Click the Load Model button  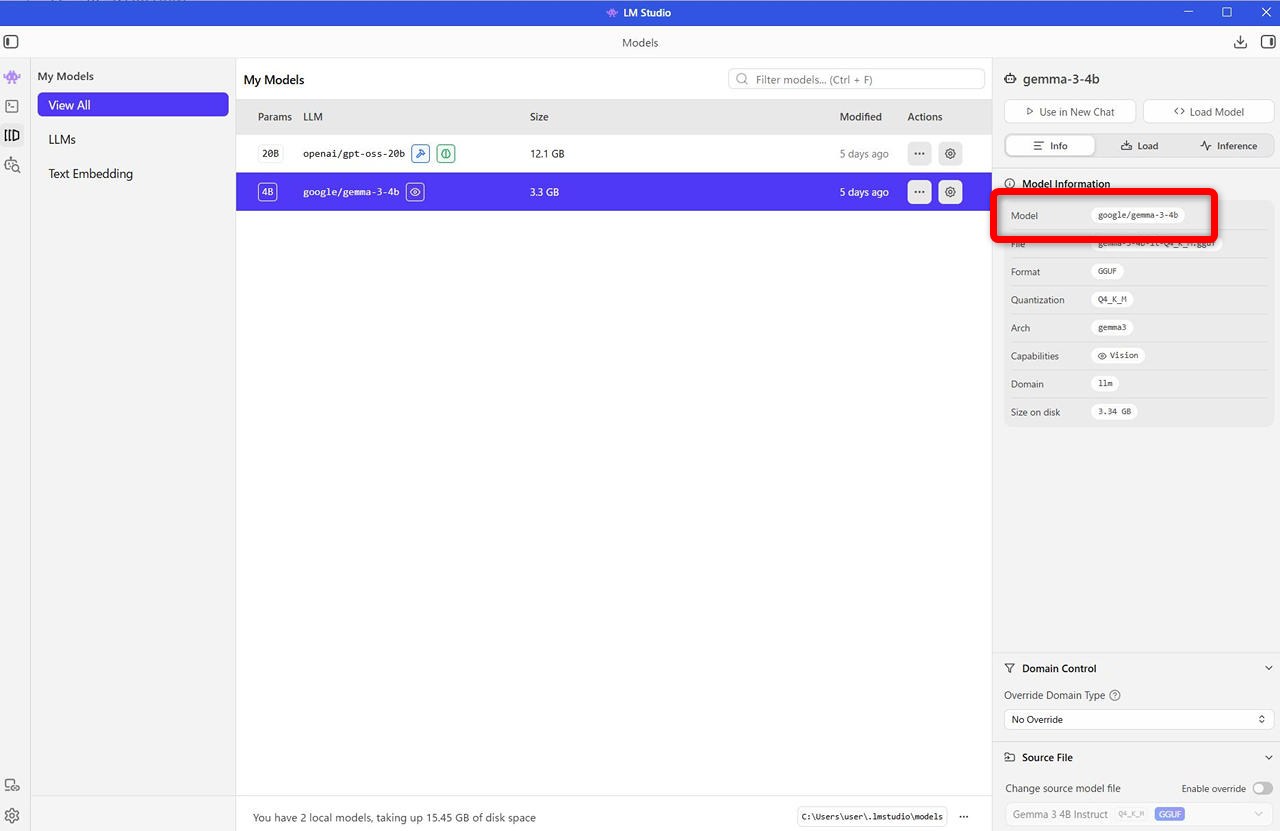tap(1208, 112)
